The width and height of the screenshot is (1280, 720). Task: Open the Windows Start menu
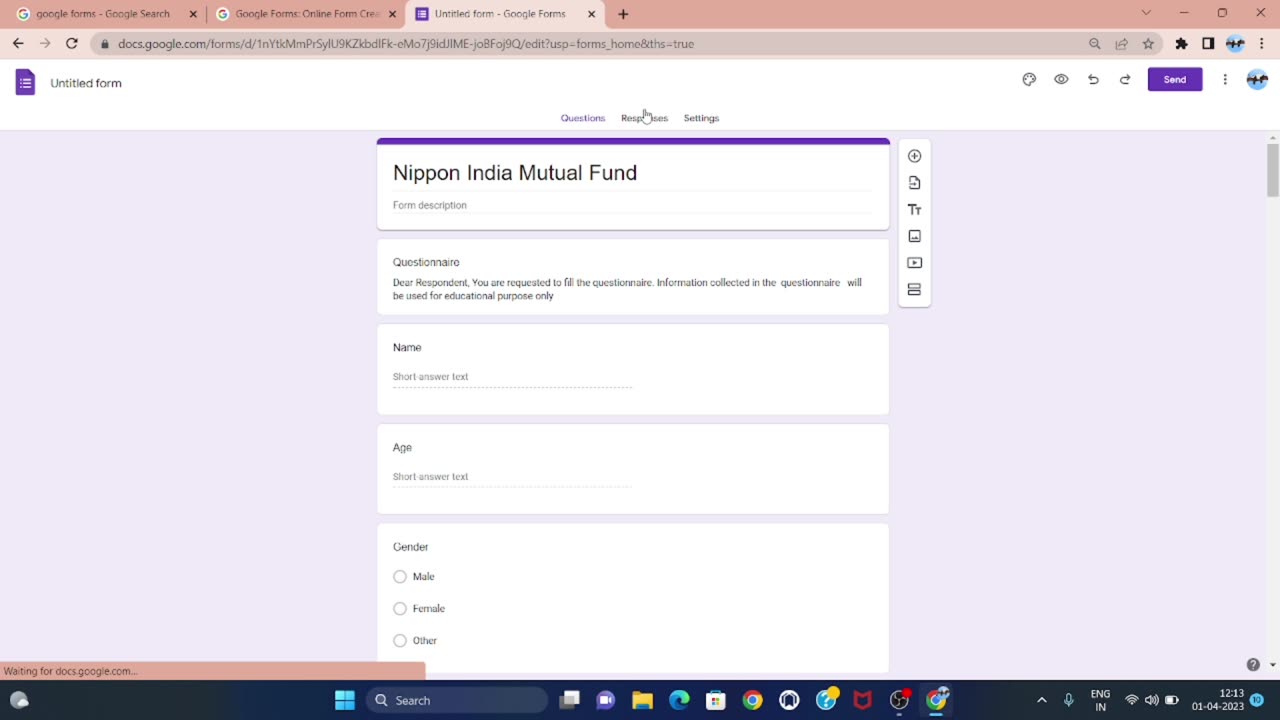[x=345, y=700]
